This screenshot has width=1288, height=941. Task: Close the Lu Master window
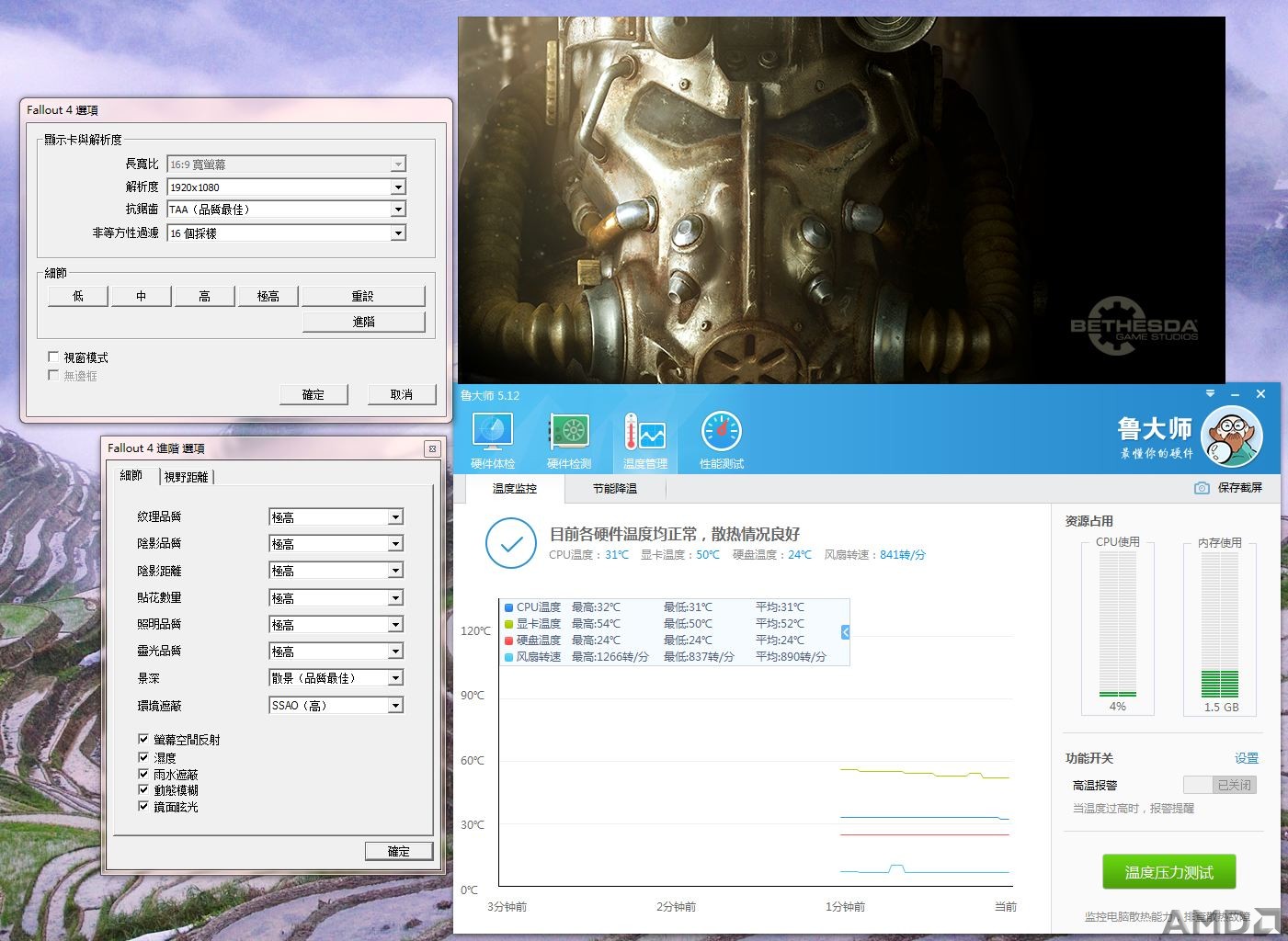pyautogui.click(x=1261, y=393)
